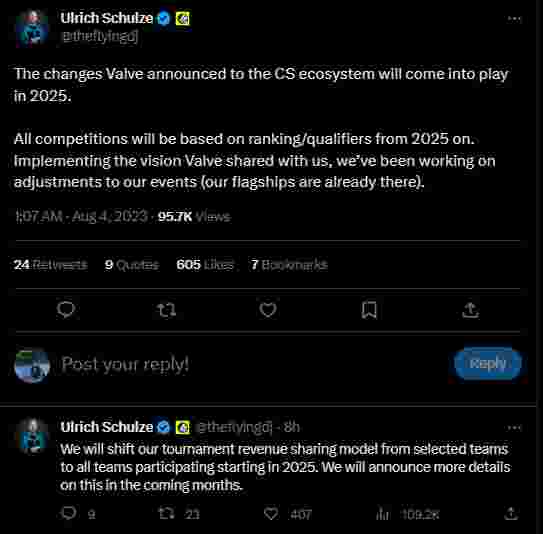Screen dimensions: 543x534
Task: Open more options on the reply tweet
Action: [514, 428]
